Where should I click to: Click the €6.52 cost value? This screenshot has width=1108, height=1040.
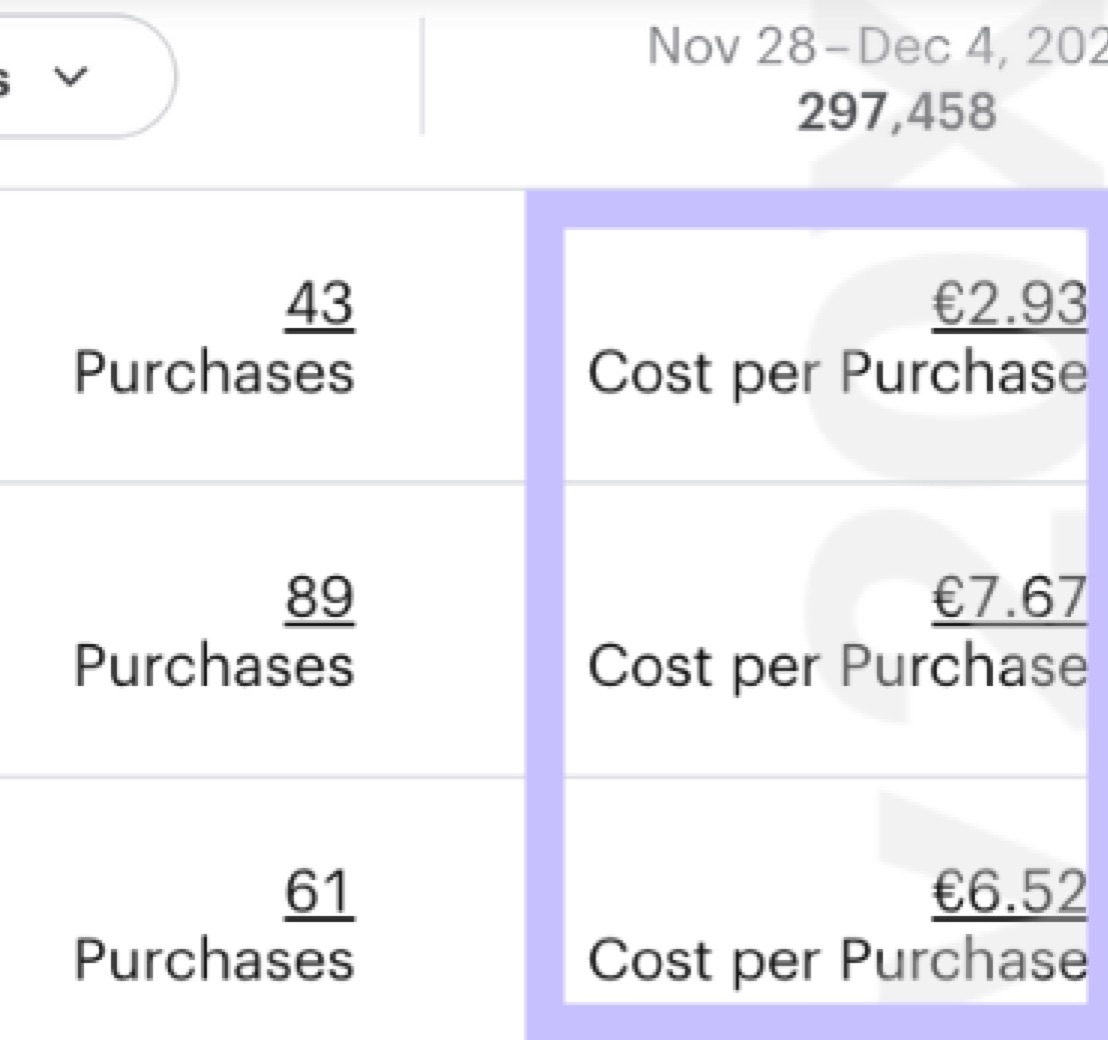click(1008, 892)
